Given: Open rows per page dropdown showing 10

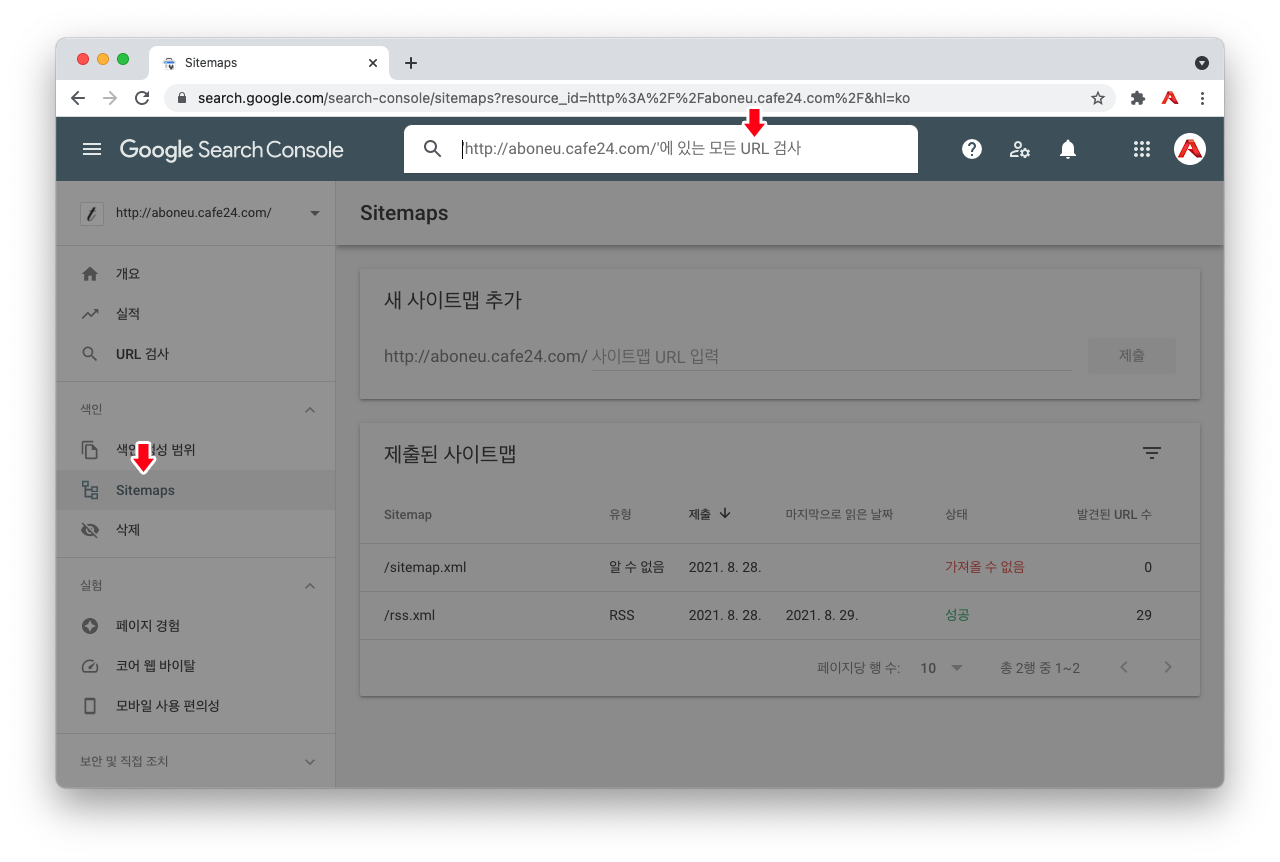Looking at the screenshot, I should point(941,668).
